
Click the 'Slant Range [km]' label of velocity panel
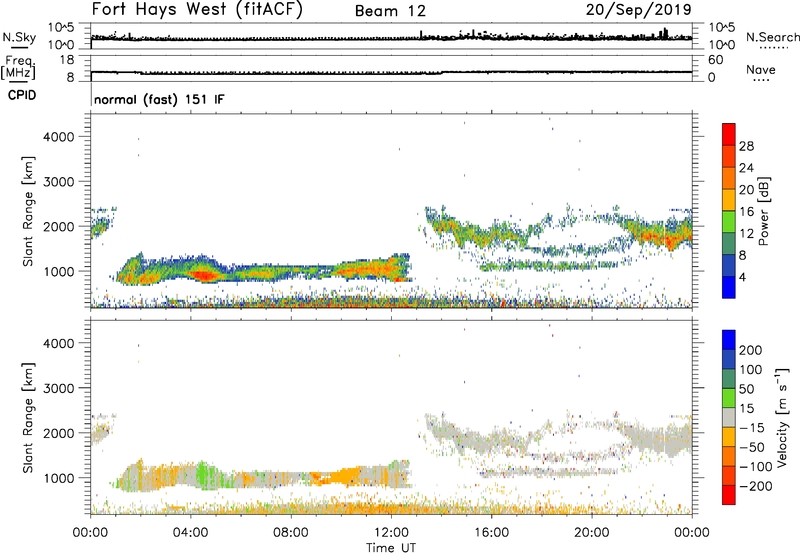click(28, 418)
